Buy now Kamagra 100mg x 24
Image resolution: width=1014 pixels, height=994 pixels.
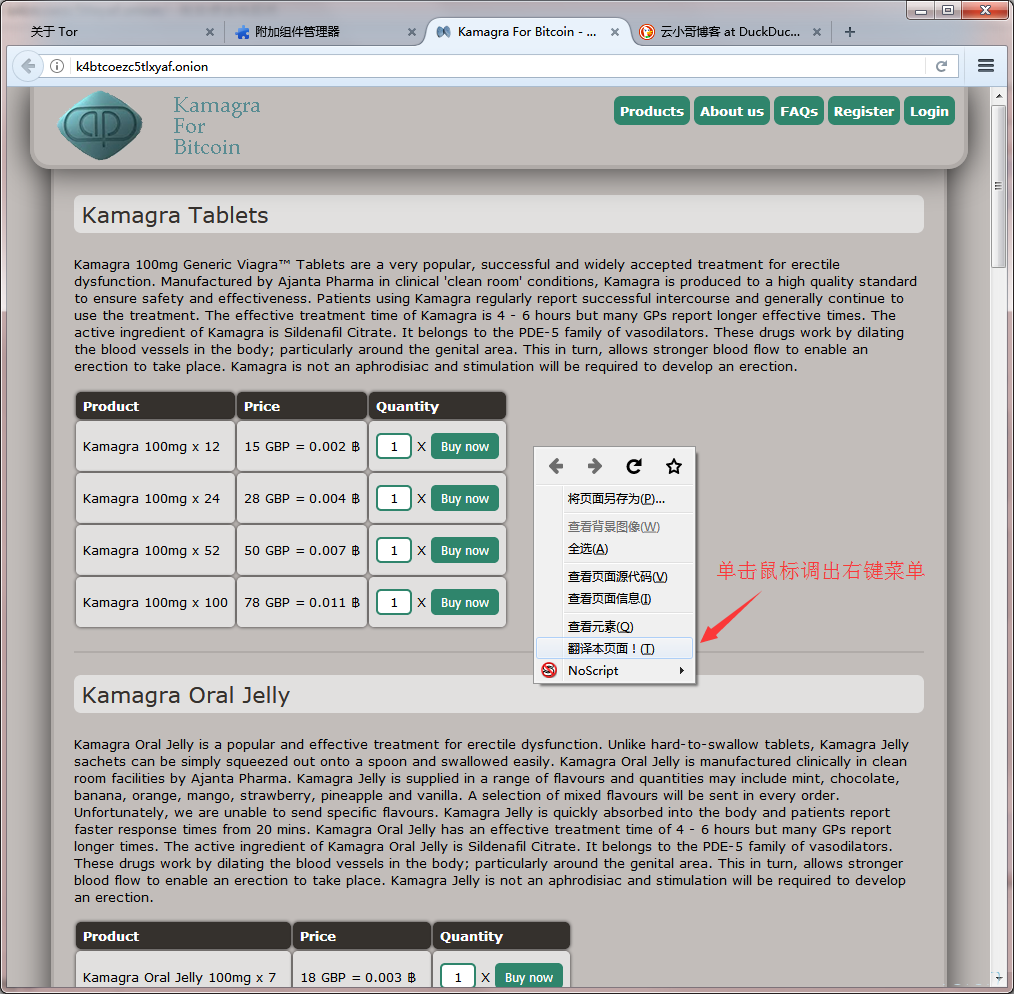click(464, 499)
